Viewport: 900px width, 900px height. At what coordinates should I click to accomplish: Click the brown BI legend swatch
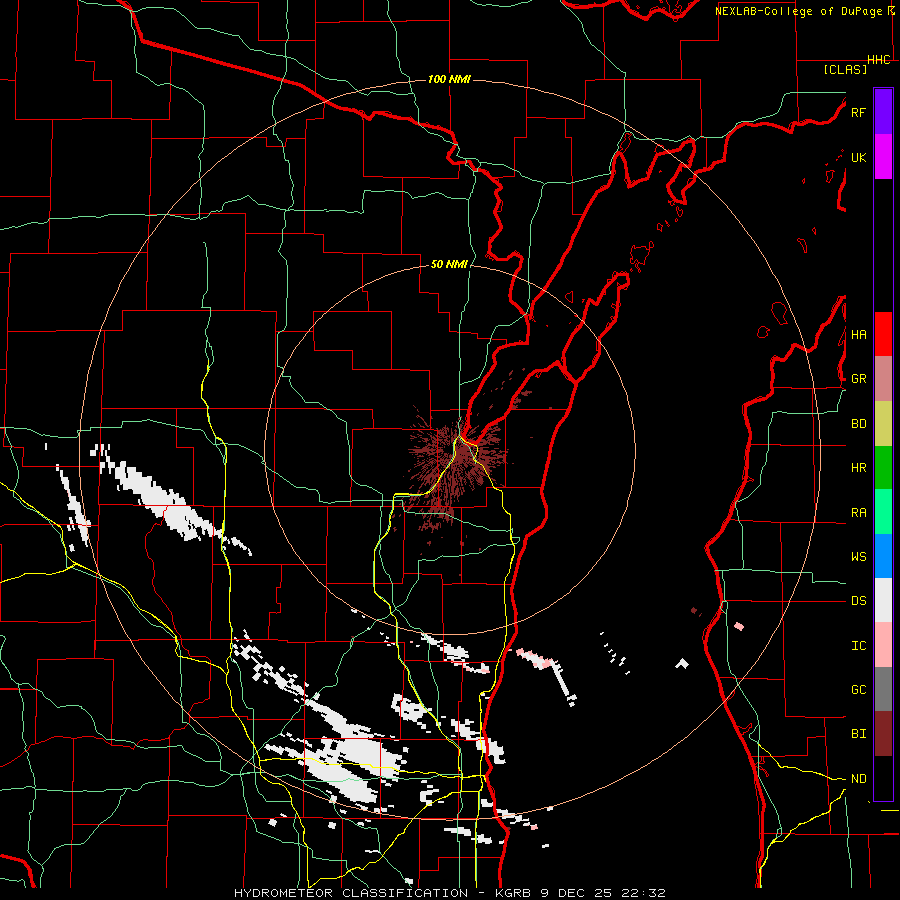click(x=883, y=734)
